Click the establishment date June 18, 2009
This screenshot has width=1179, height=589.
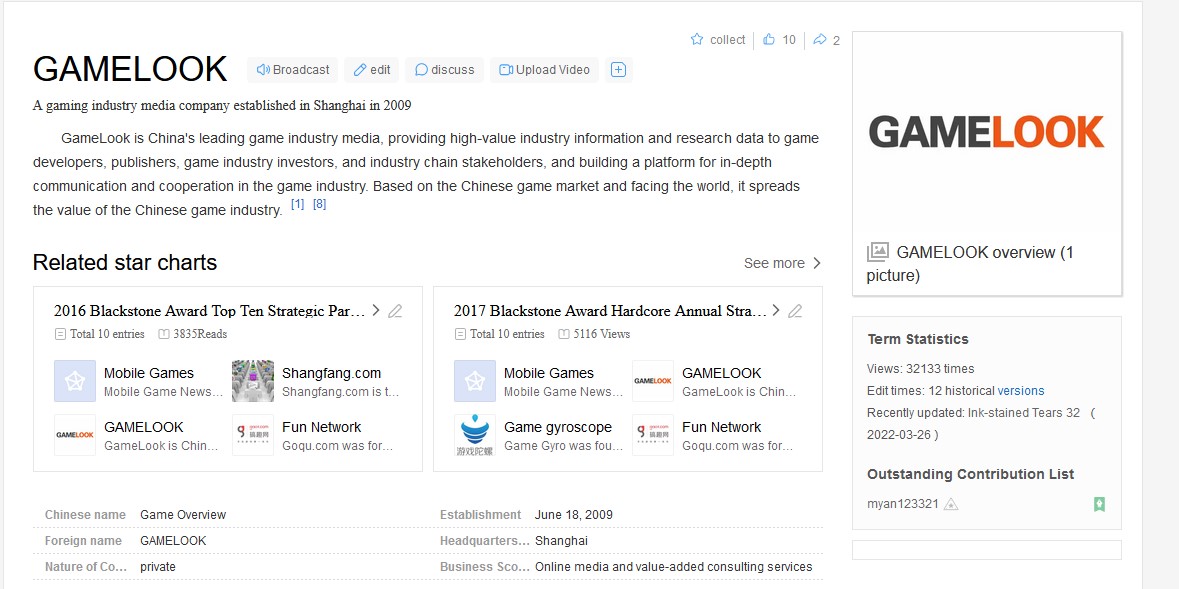574,515
